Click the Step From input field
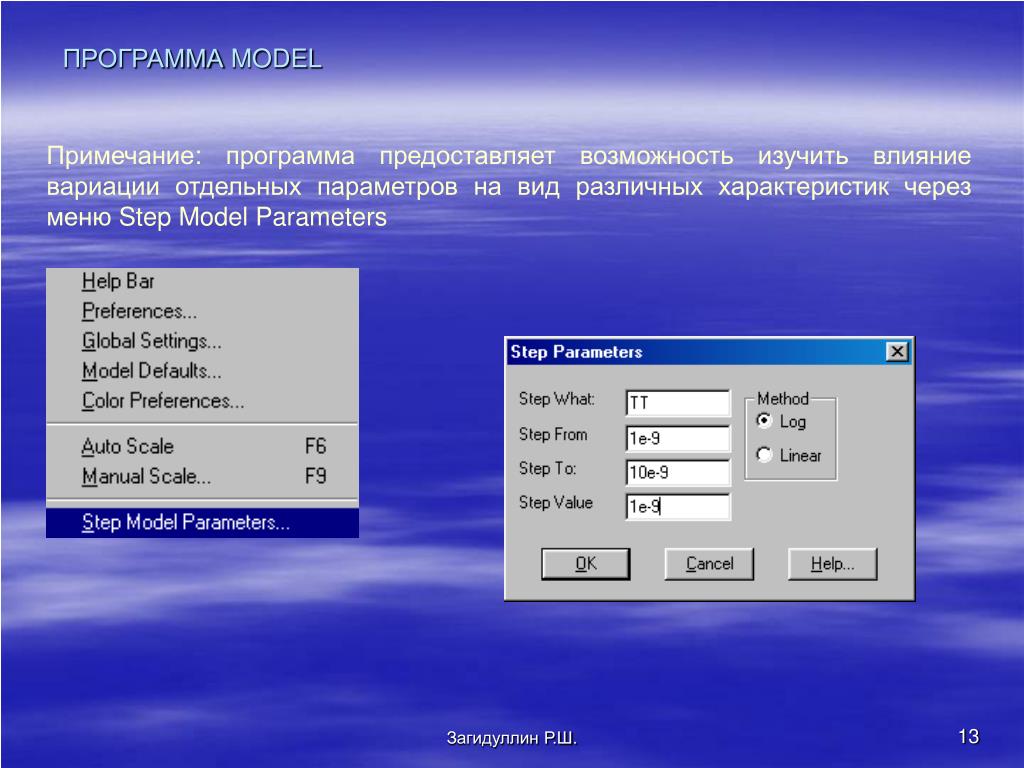Viewport: 1024px width, 768px height. (x=678, y=438)
